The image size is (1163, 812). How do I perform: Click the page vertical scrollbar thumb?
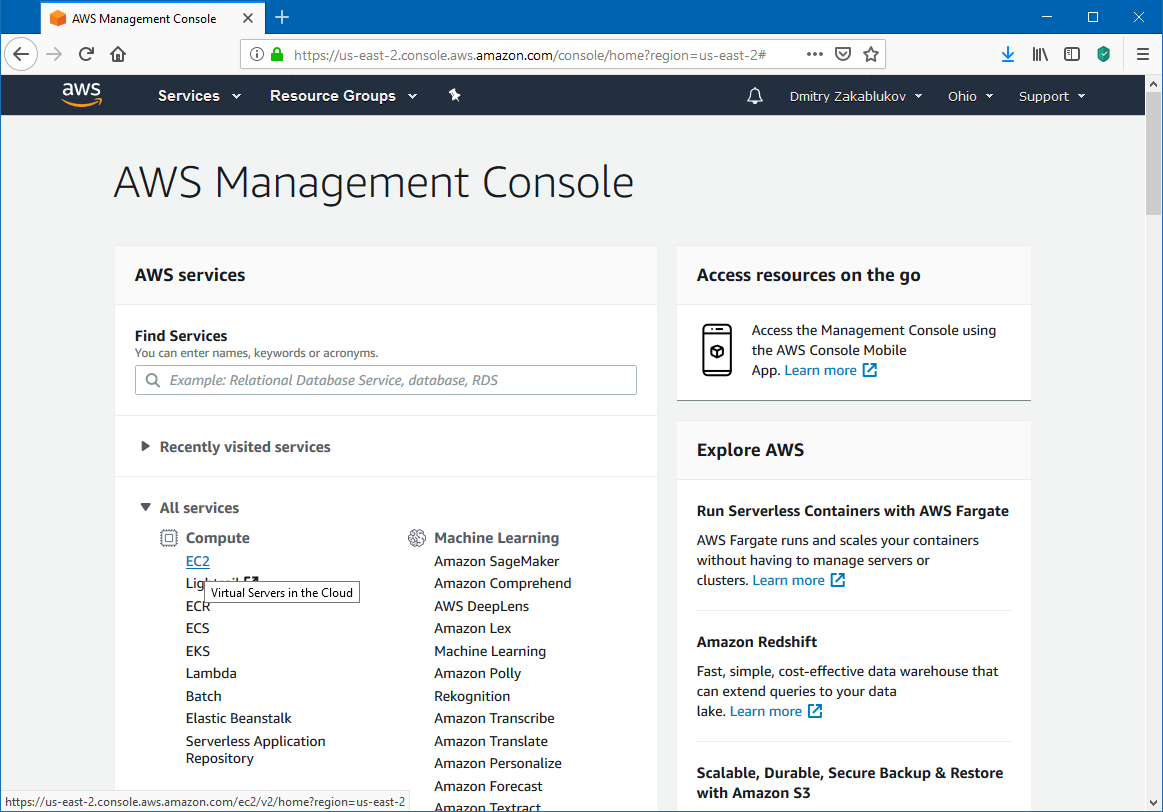tap(1153, 152)
